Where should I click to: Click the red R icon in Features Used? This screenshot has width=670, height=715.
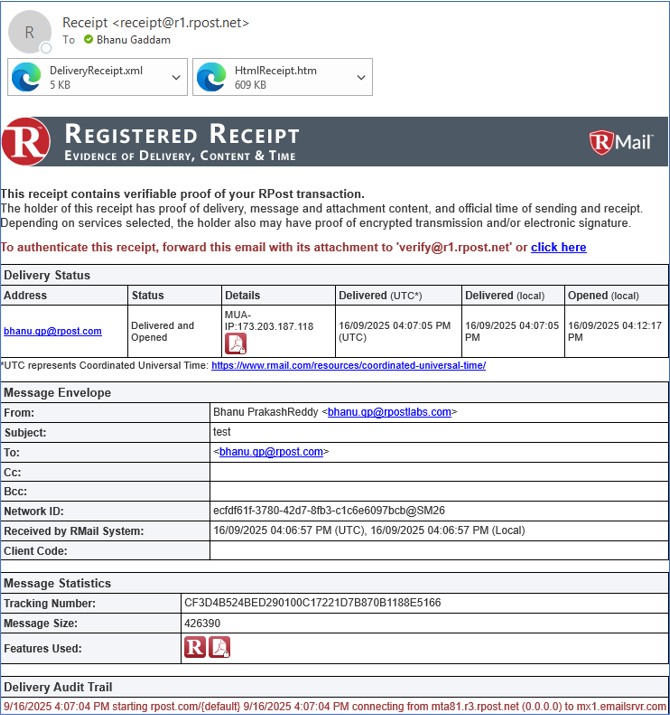[x=194, y=648]
